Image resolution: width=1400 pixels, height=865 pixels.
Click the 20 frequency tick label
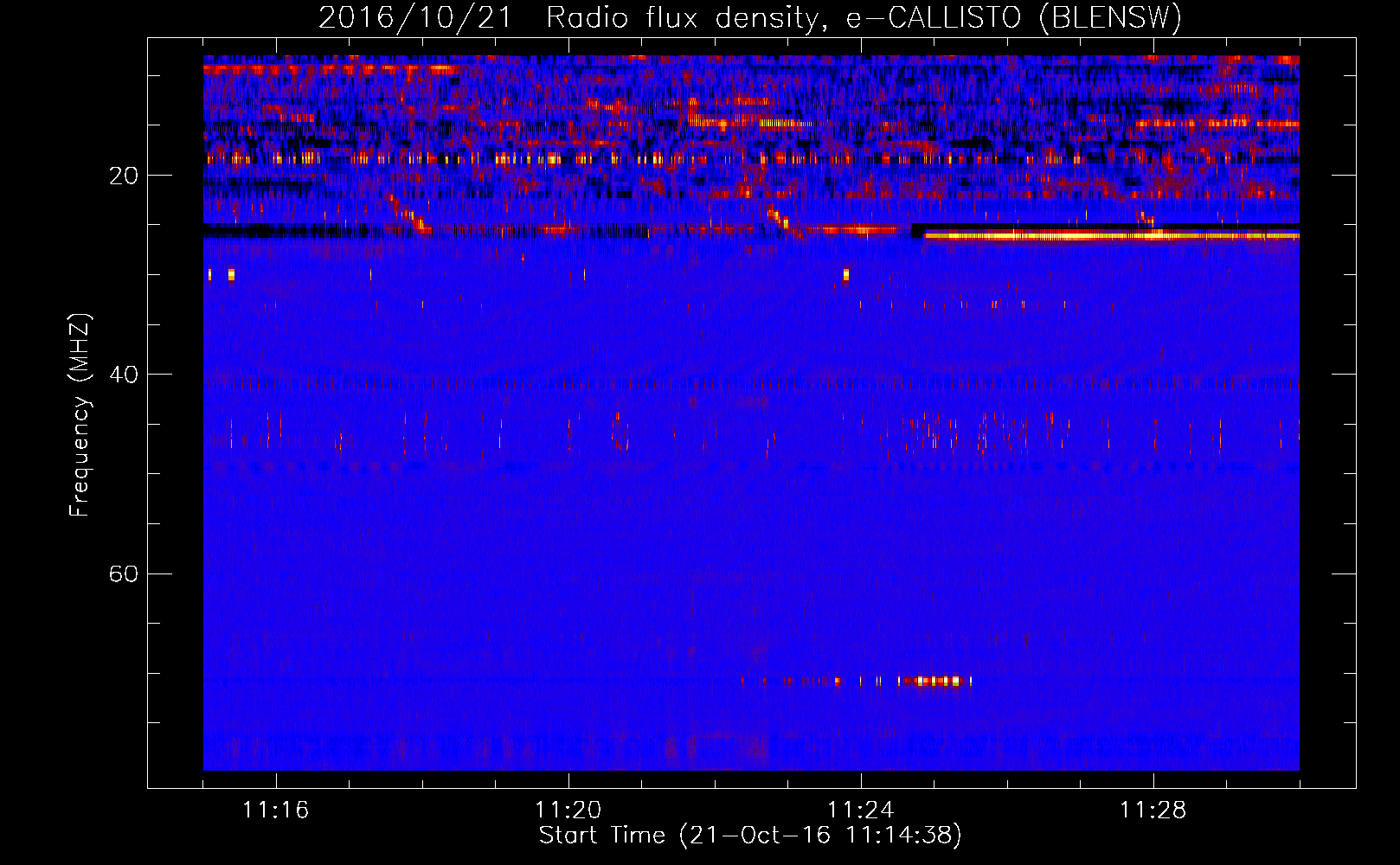click(124, 176)
